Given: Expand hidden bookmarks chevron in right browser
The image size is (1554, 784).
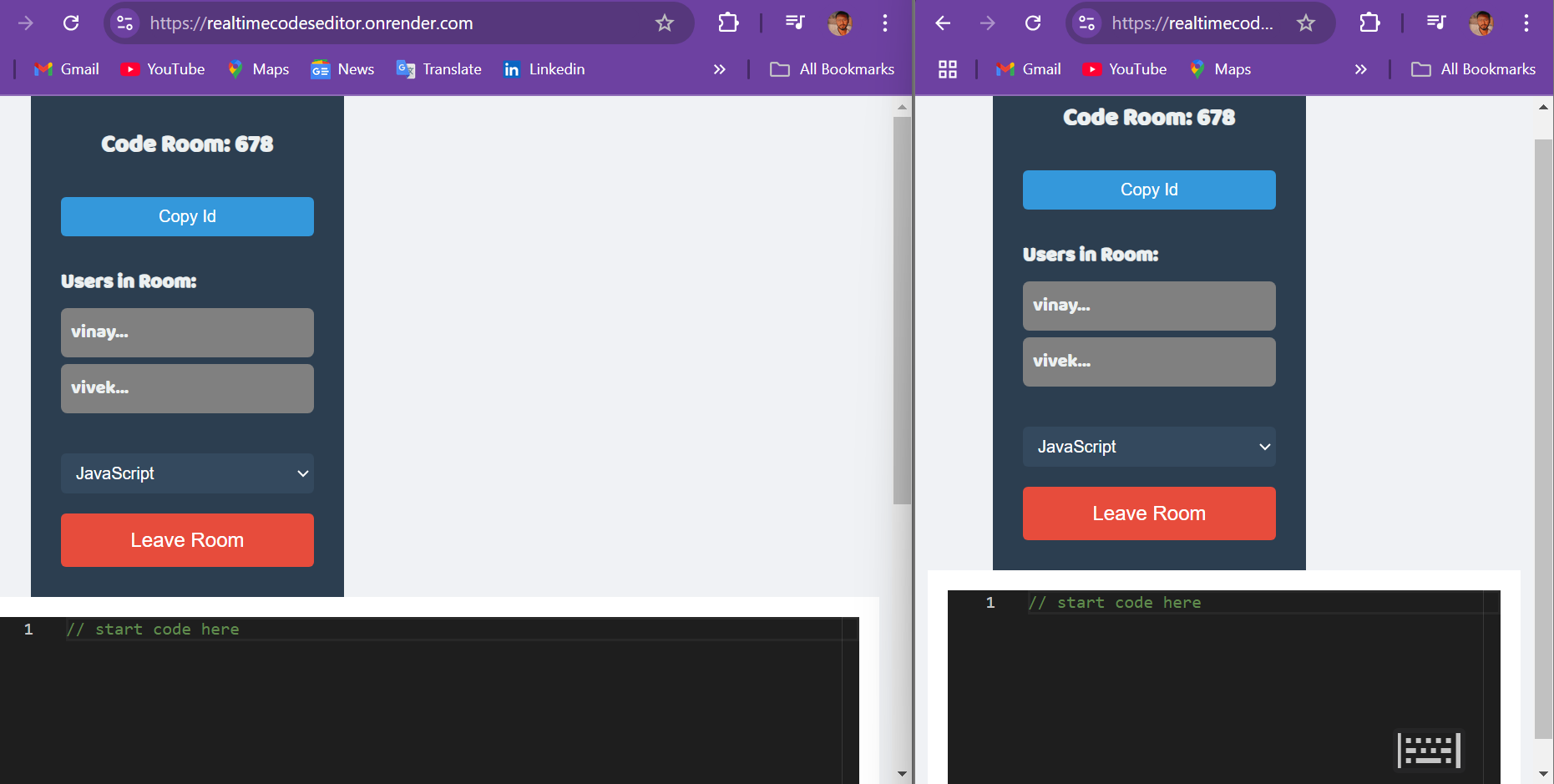Looking at the screenshot, I should click(x=1360, y=69).
